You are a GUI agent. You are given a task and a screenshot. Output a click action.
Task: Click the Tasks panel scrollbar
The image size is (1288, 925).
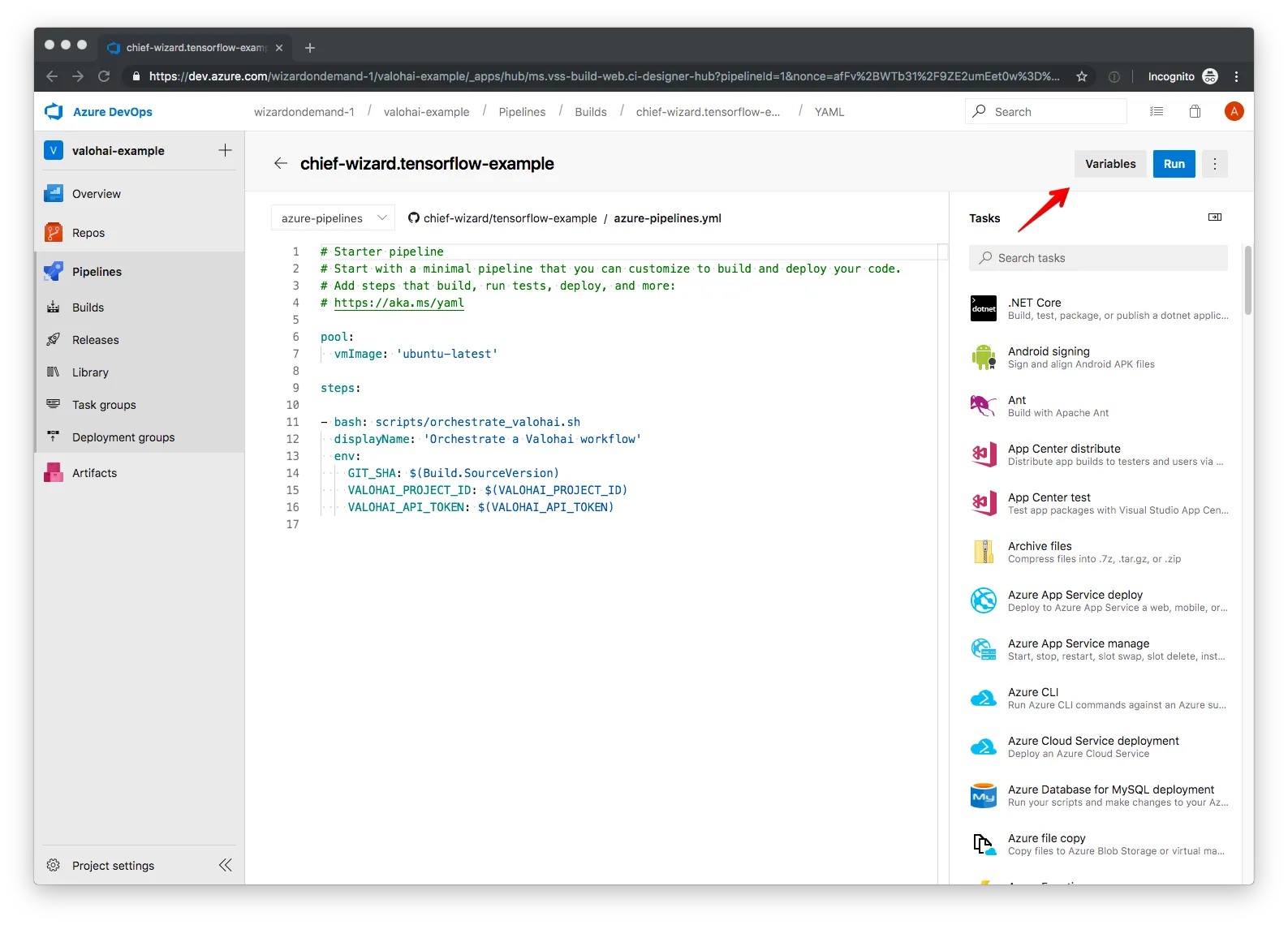[1248, 282]
